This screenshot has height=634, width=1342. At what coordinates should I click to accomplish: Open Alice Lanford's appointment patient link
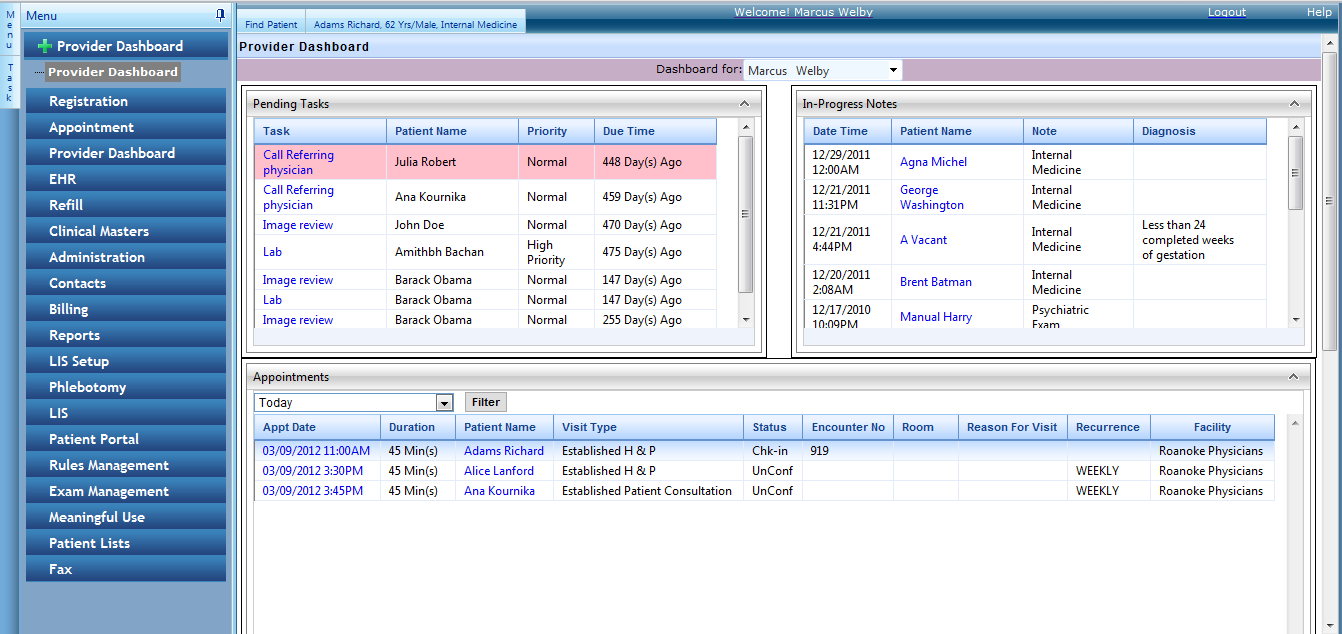(498, 471)
